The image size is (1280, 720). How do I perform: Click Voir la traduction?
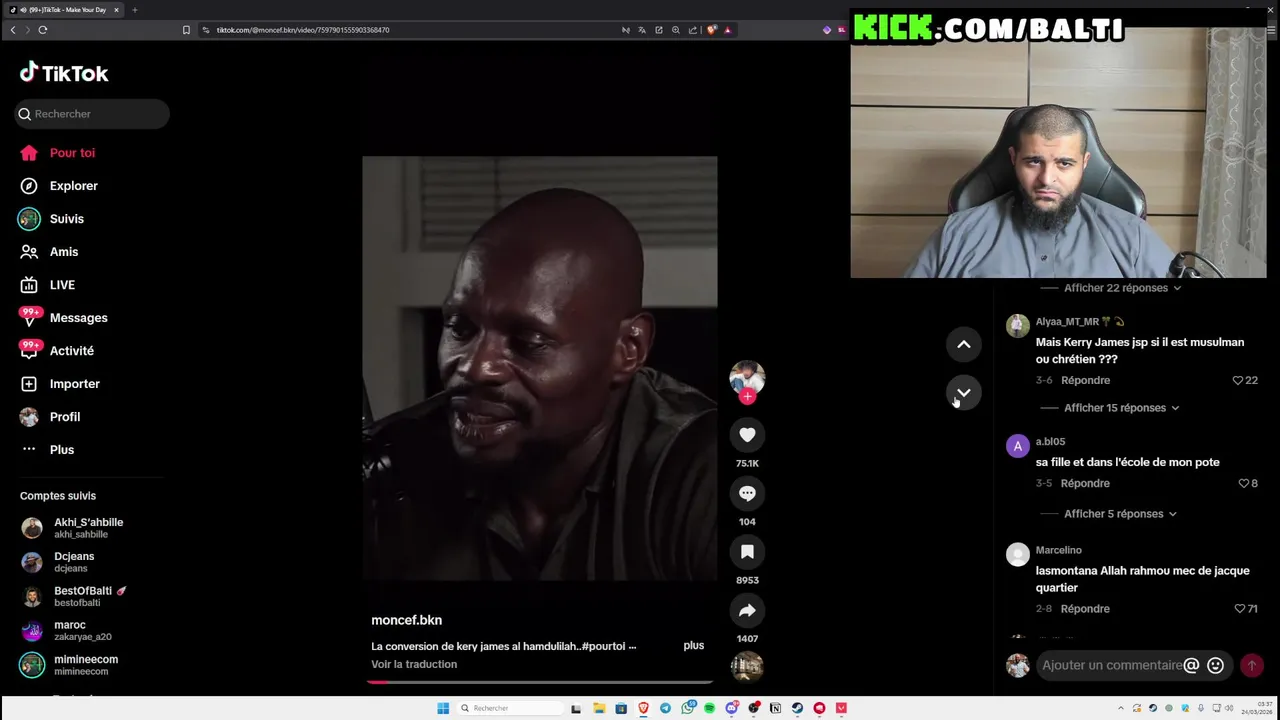pos(414,664)
